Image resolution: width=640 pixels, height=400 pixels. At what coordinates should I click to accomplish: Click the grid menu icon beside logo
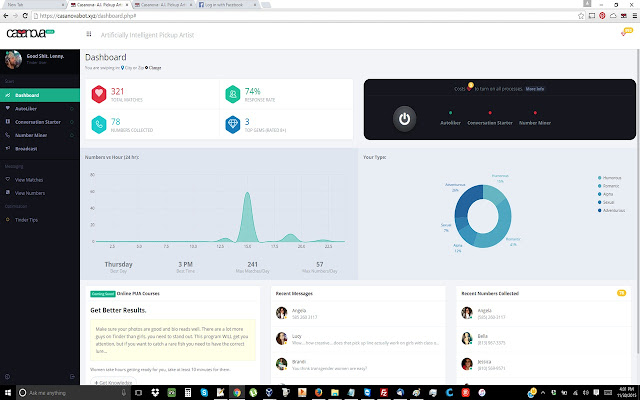pos(89,34)
